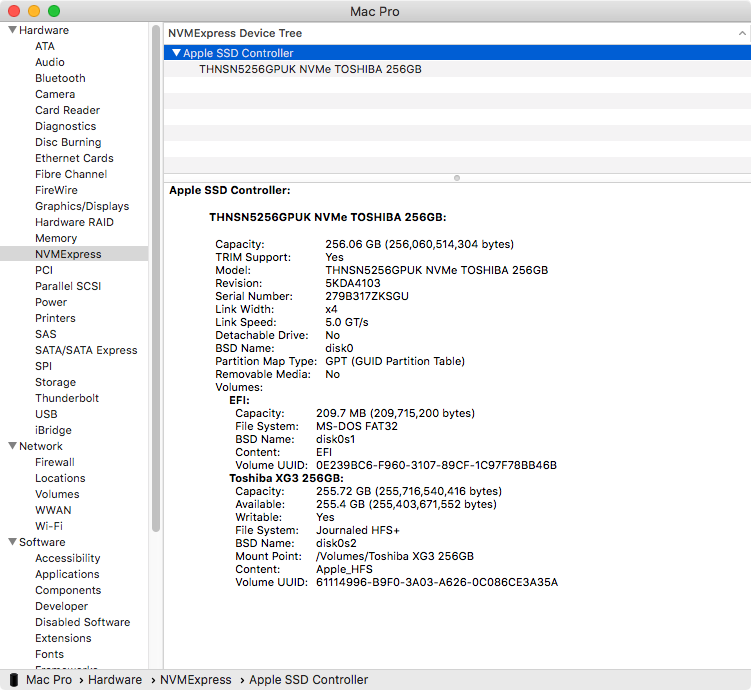Collapse the Apple SSD Controller disclosure triangle

(177, 53)
